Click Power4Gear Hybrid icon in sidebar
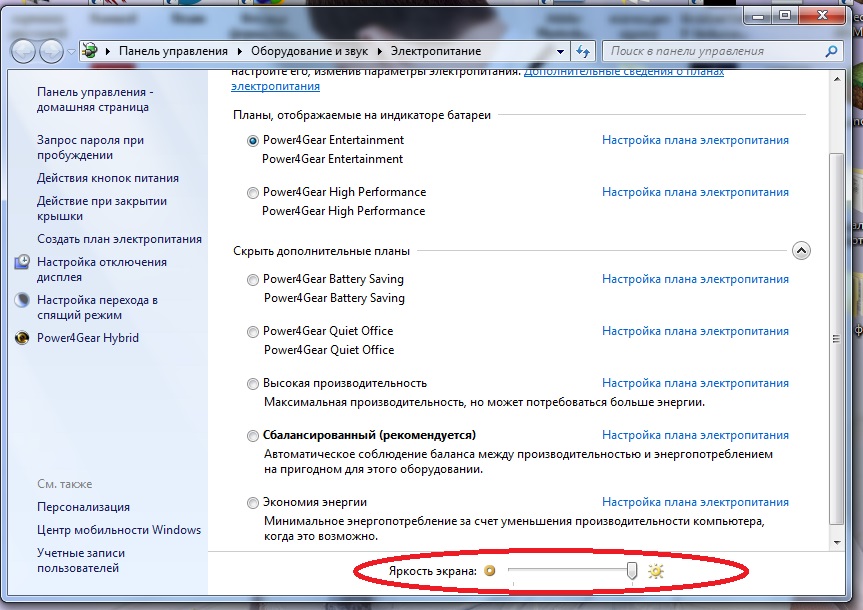Image resolution: width=863 pixels, height=610 pixels. pos(22,337)
